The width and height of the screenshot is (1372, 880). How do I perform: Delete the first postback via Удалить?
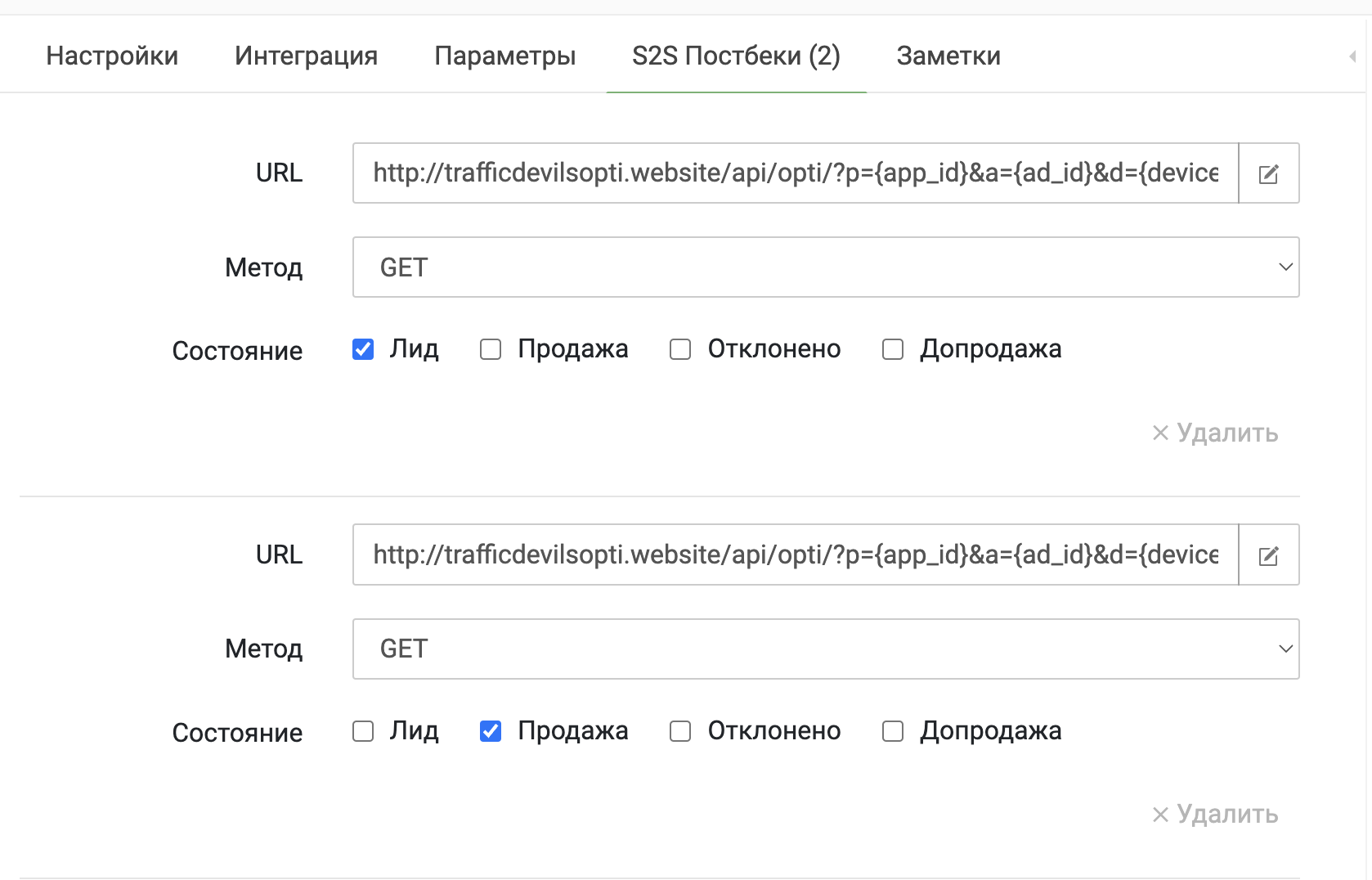pyautogui.click(x=1215, y=433)
